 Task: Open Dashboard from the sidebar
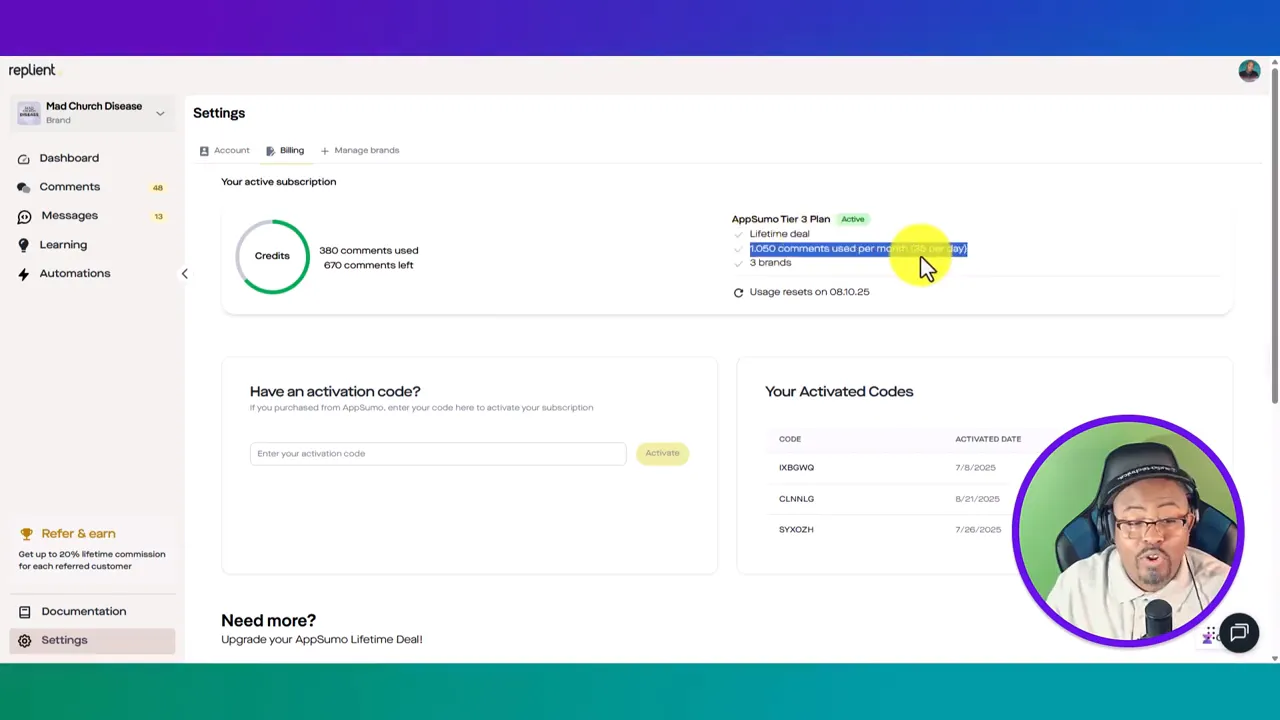tap(69, 158)
